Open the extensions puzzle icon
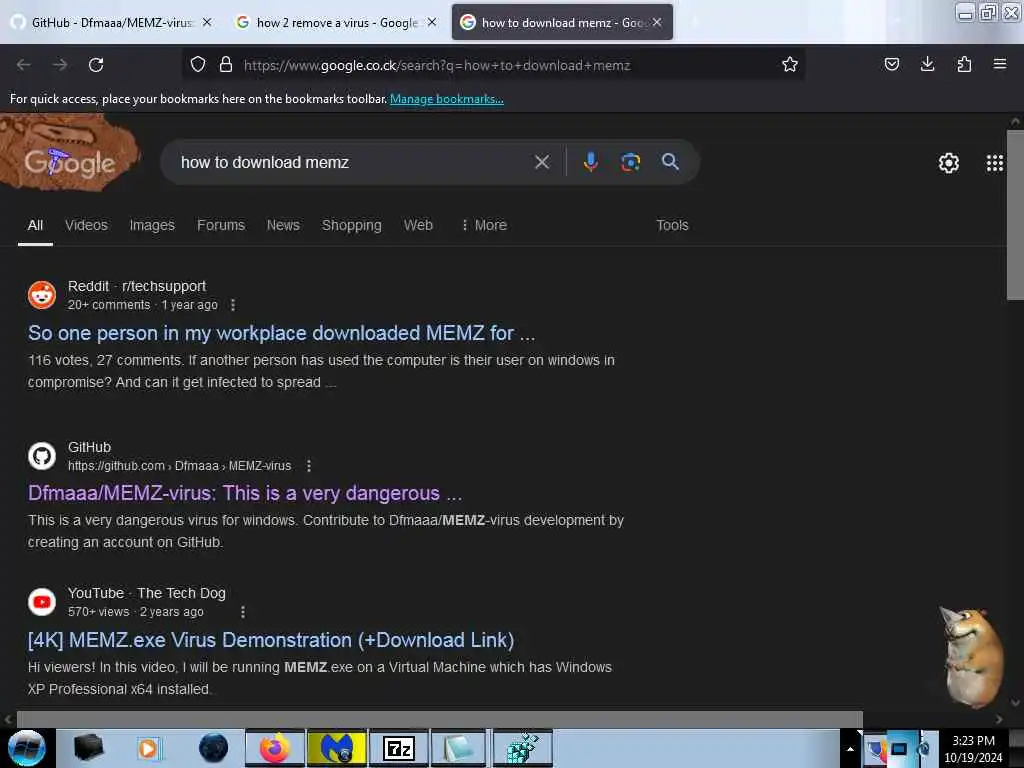This screenshot has width=1024, height=768. (x=964, y=64)
